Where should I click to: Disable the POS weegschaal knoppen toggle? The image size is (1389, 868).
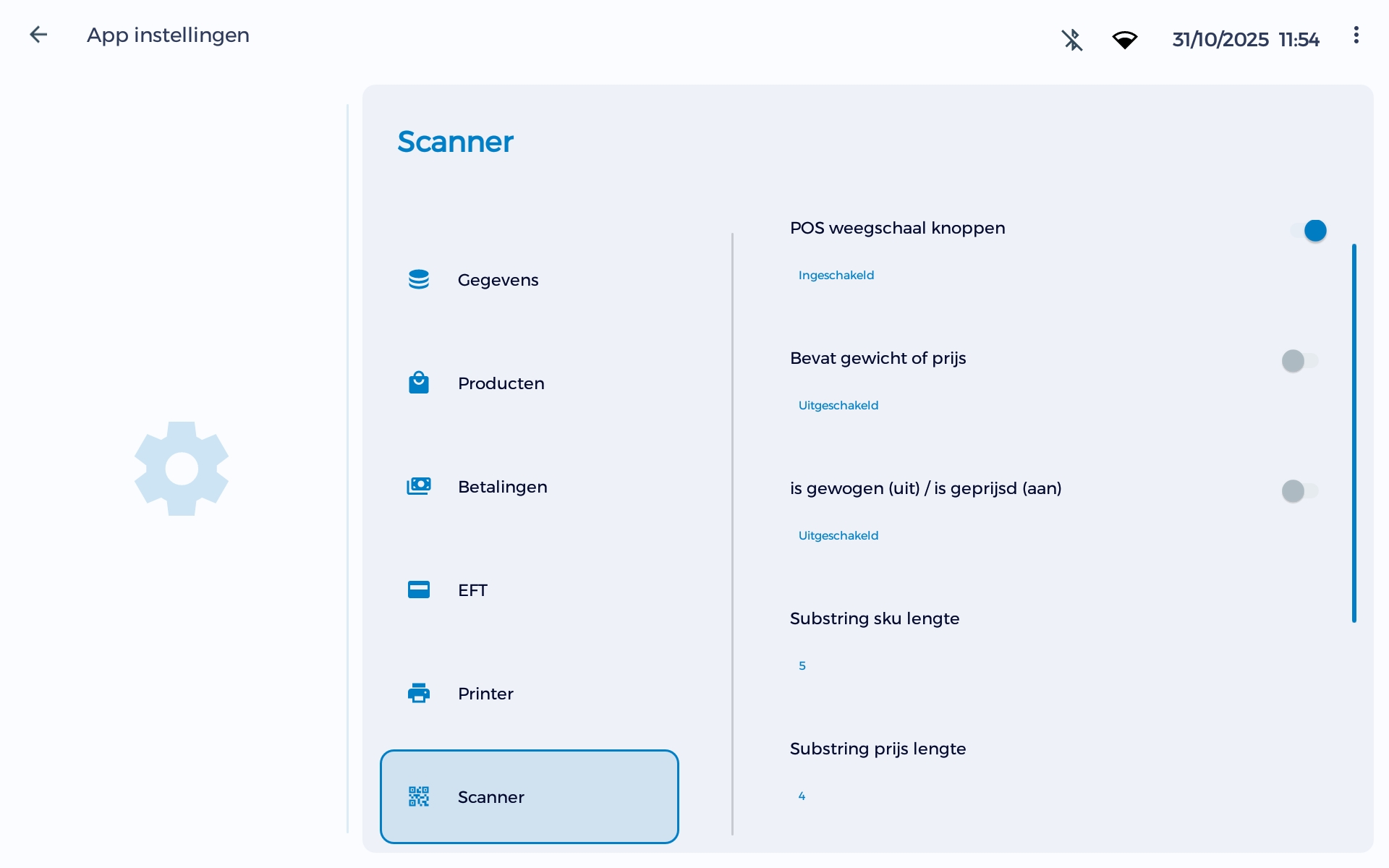1307,230
